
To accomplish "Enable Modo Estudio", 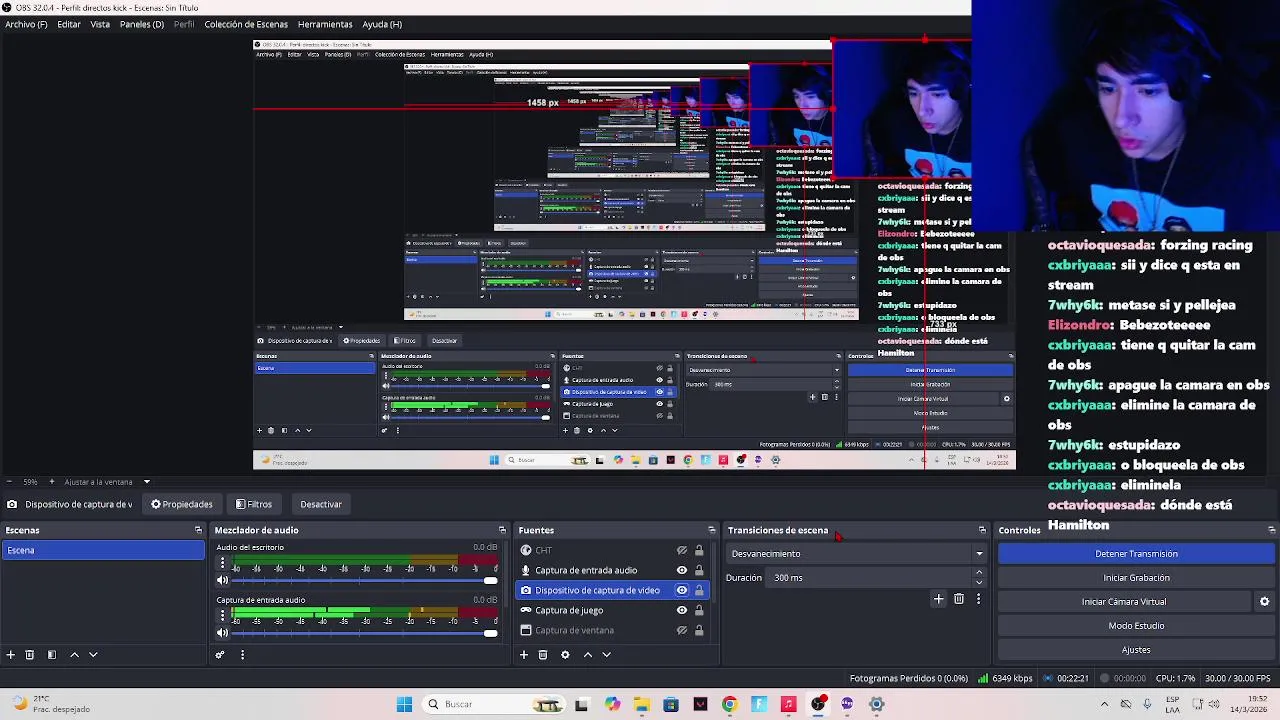I will tap(1136, 626).
